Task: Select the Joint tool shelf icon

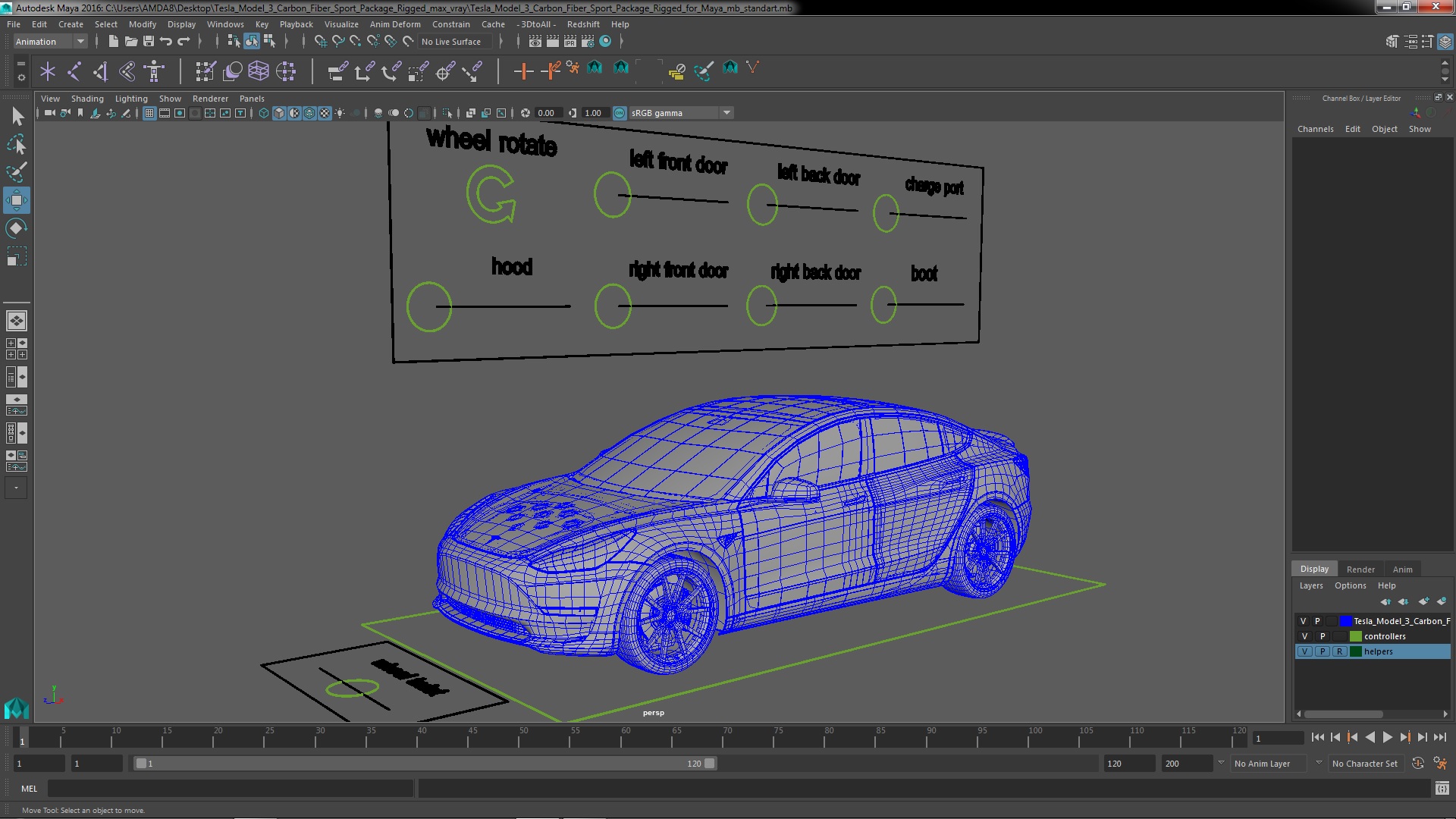Action: click(x=74, y=71)
